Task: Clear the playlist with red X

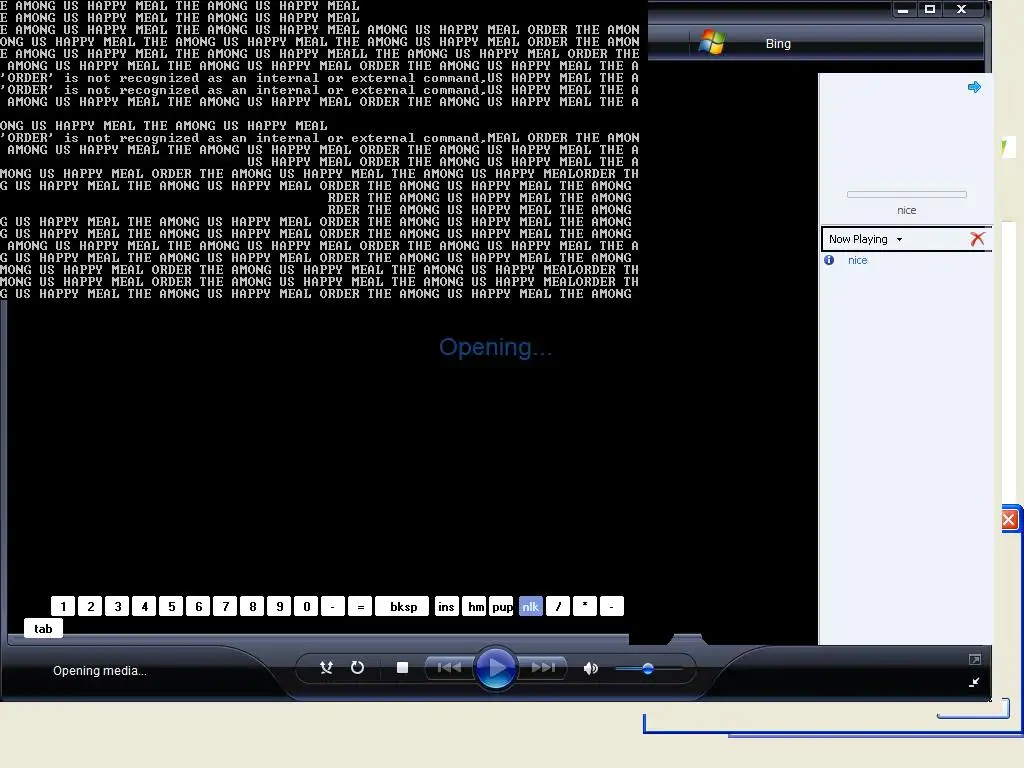Action: (977, 239)
